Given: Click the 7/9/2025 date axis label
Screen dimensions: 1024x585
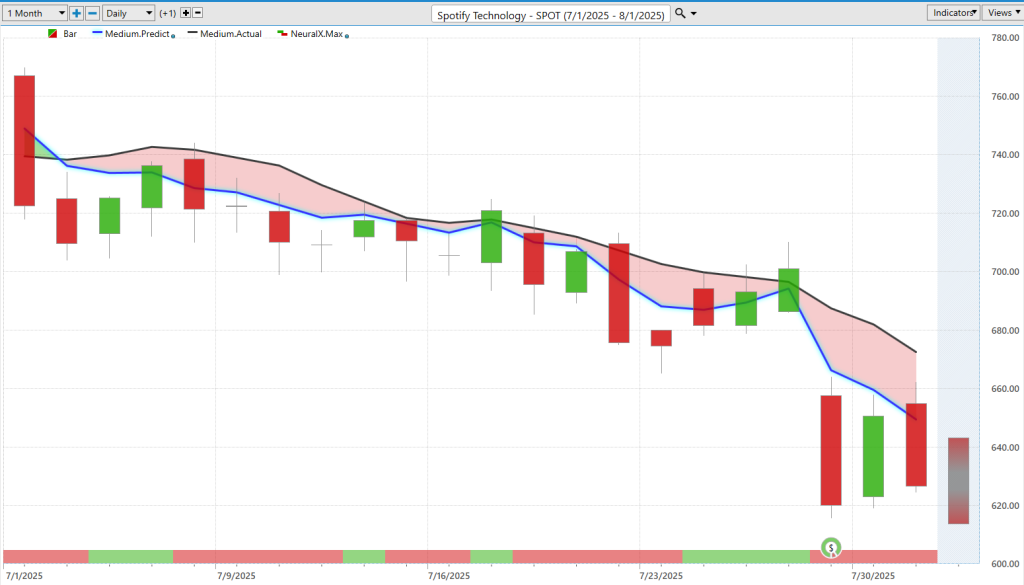Looking at the screenshot, I should (236, 576).
